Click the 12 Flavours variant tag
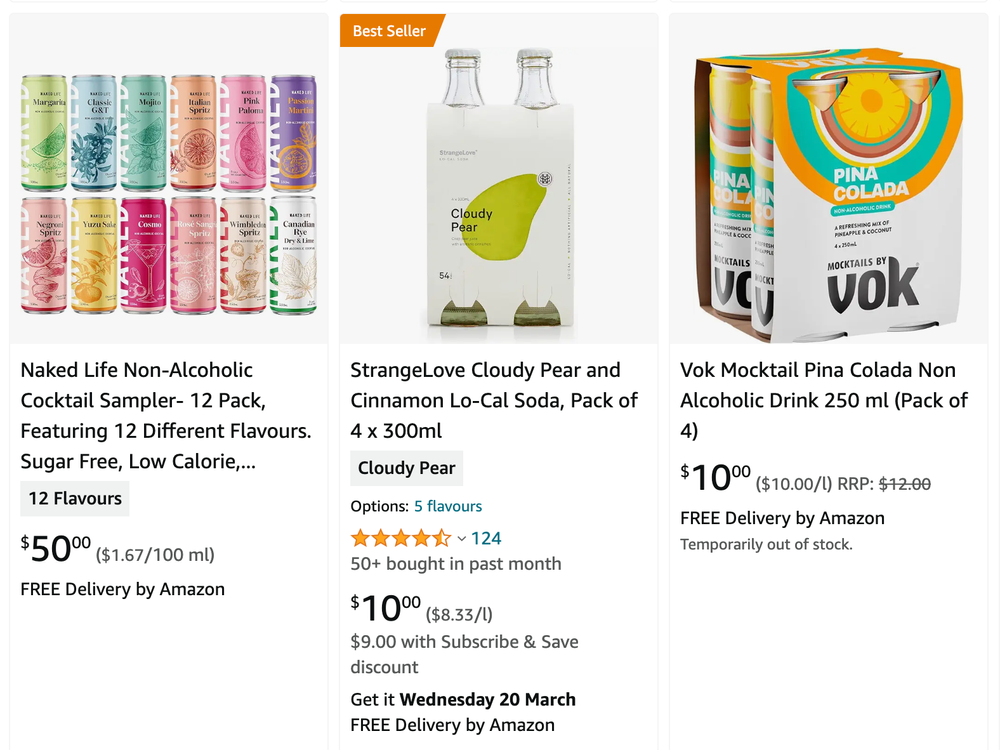The image size is (1000, 750). [x=74, y=498]
